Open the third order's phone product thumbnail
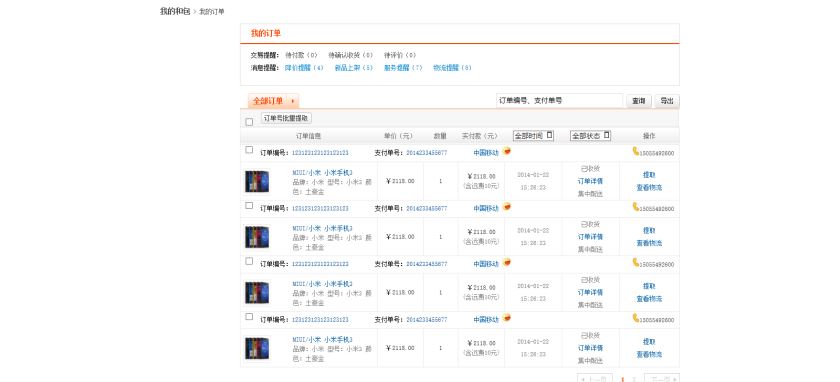Viewport: 840px width, 382px height. [257, 293]
